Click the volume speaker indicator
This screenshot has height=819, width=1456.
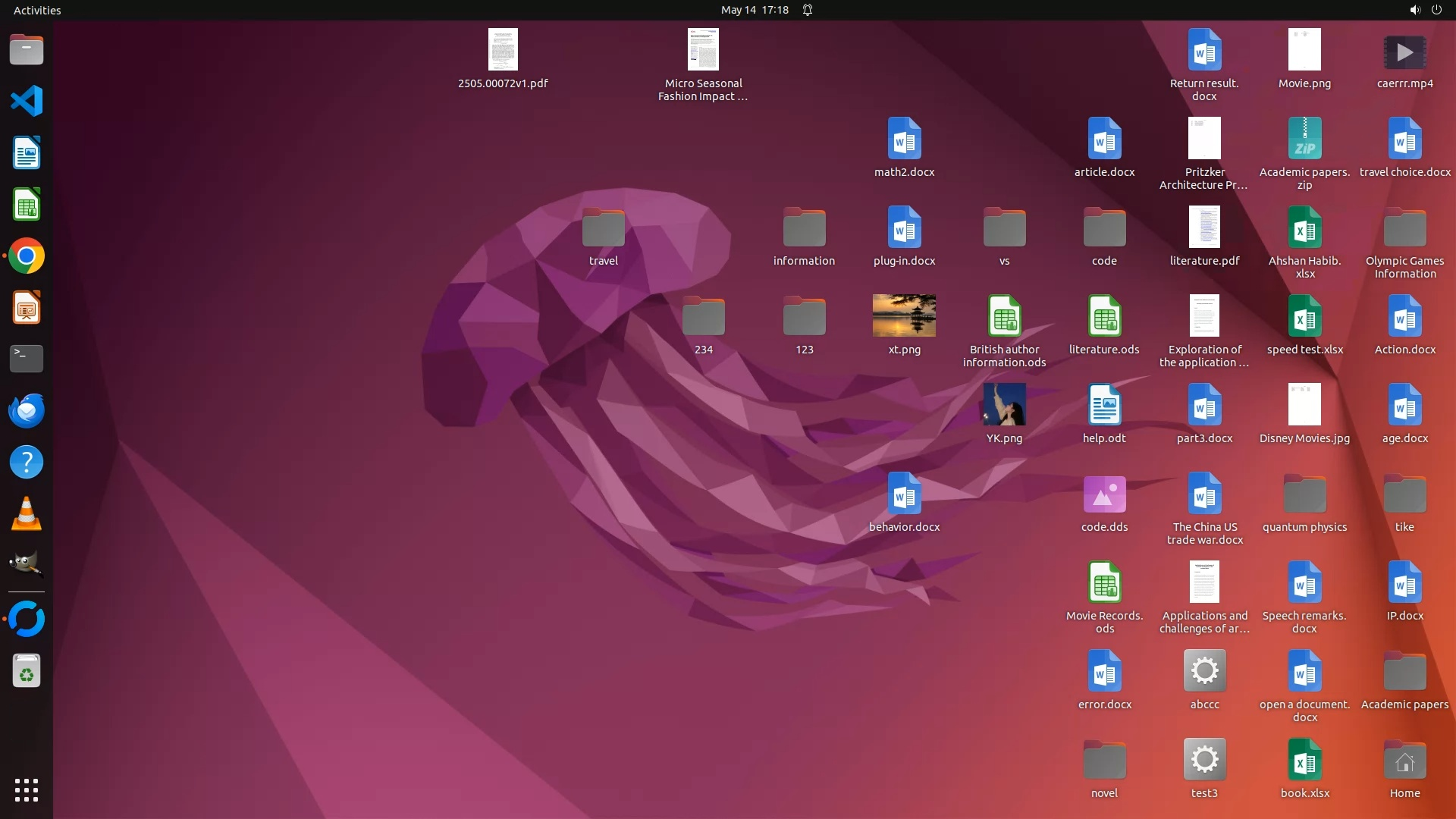pyautogui.click(x=1414, y=10)
